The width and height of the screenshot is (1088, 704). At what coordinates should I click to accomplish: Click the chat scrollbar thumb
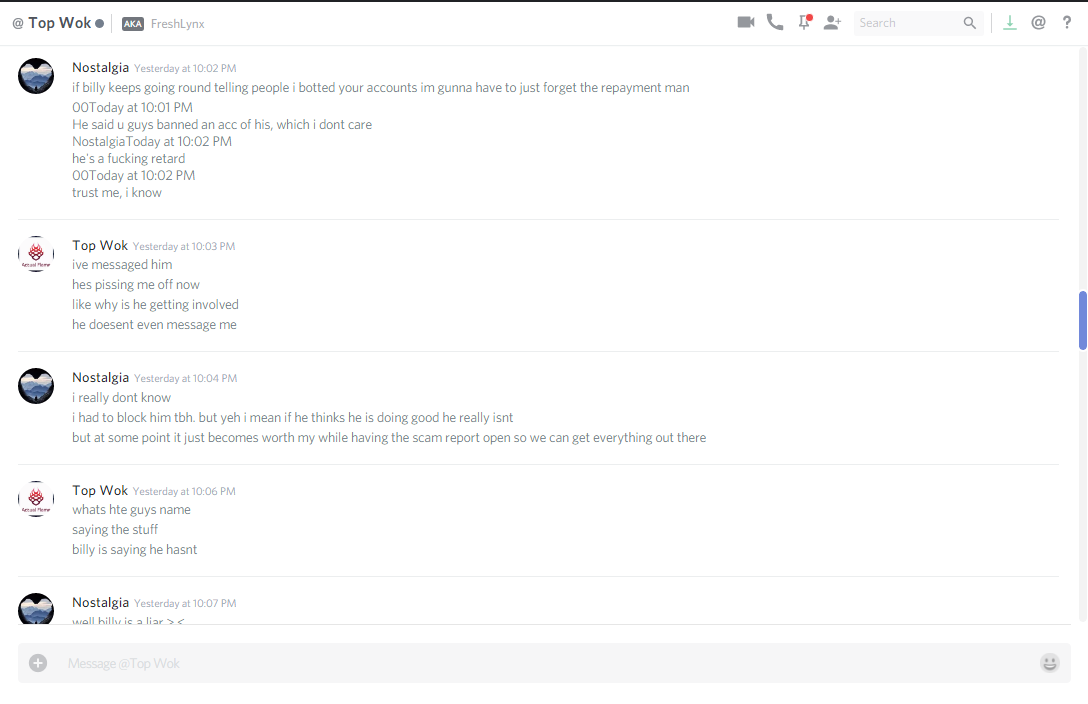click(x=1082, y=320)
